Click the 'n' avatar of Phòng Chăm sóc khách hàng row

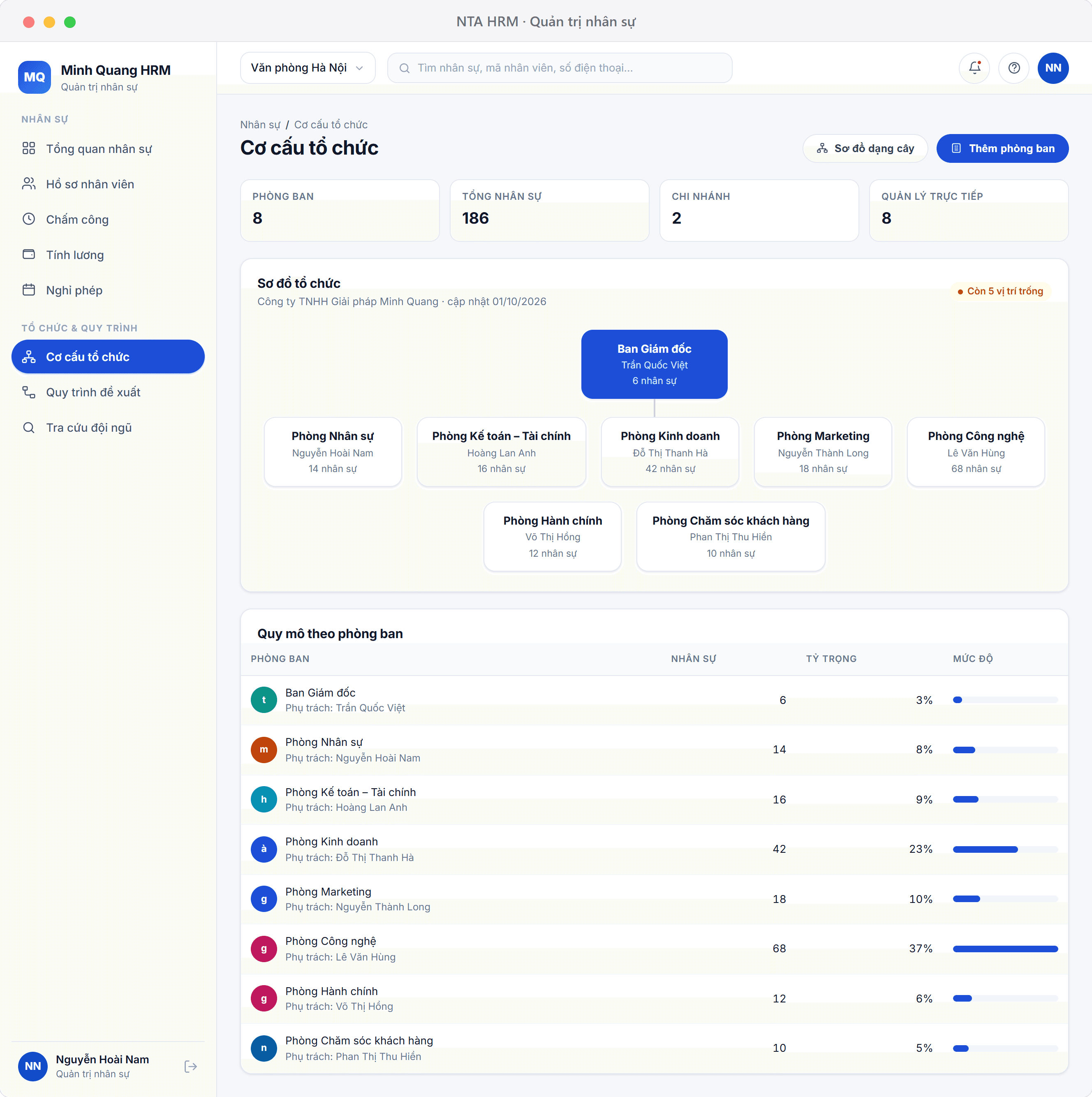click(x=264, y=1048)
